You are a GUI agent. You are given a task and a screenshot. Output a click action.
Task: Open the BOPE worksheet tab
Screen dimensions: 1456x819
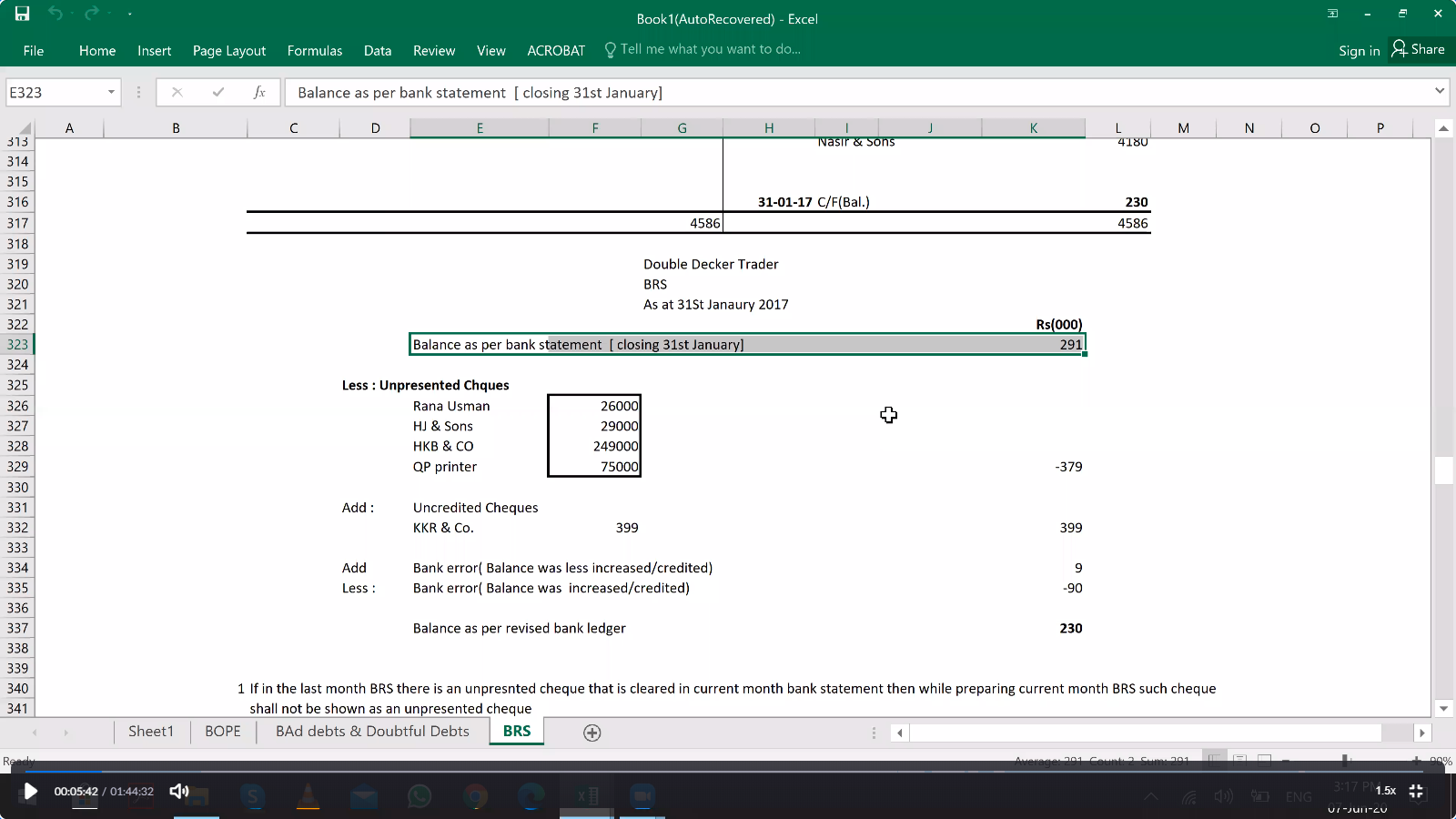tap(221, 731)
